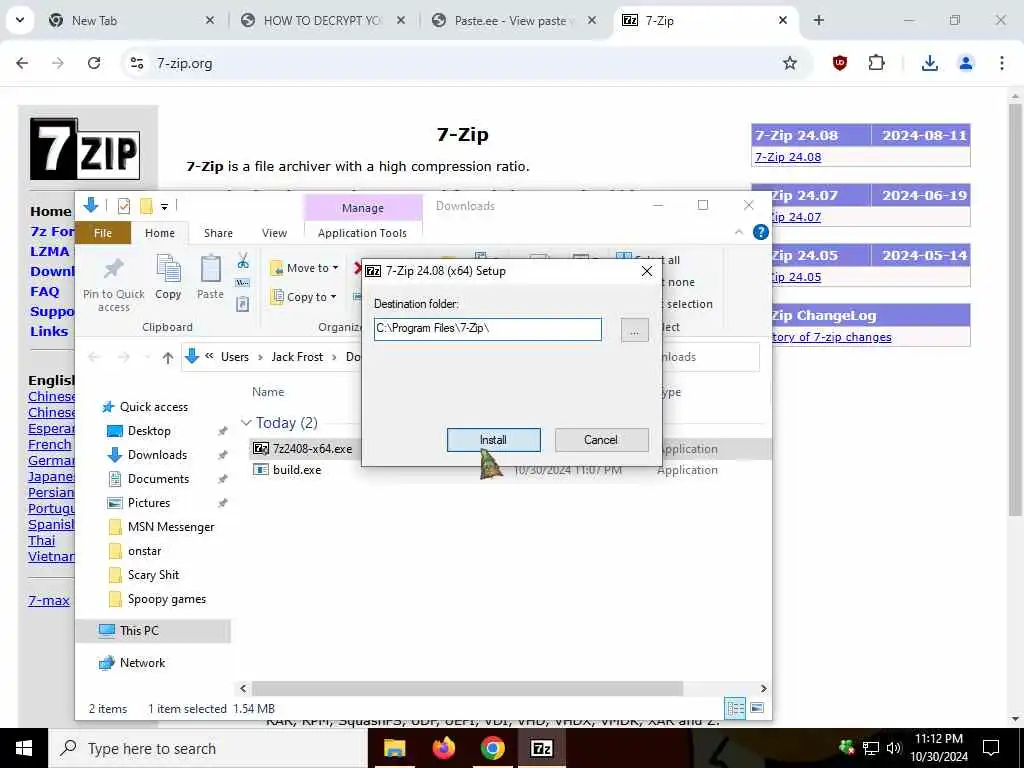Click the Cut scissors icon
1024x768 pixels.
pyautogui.click(x=243, y=261)
